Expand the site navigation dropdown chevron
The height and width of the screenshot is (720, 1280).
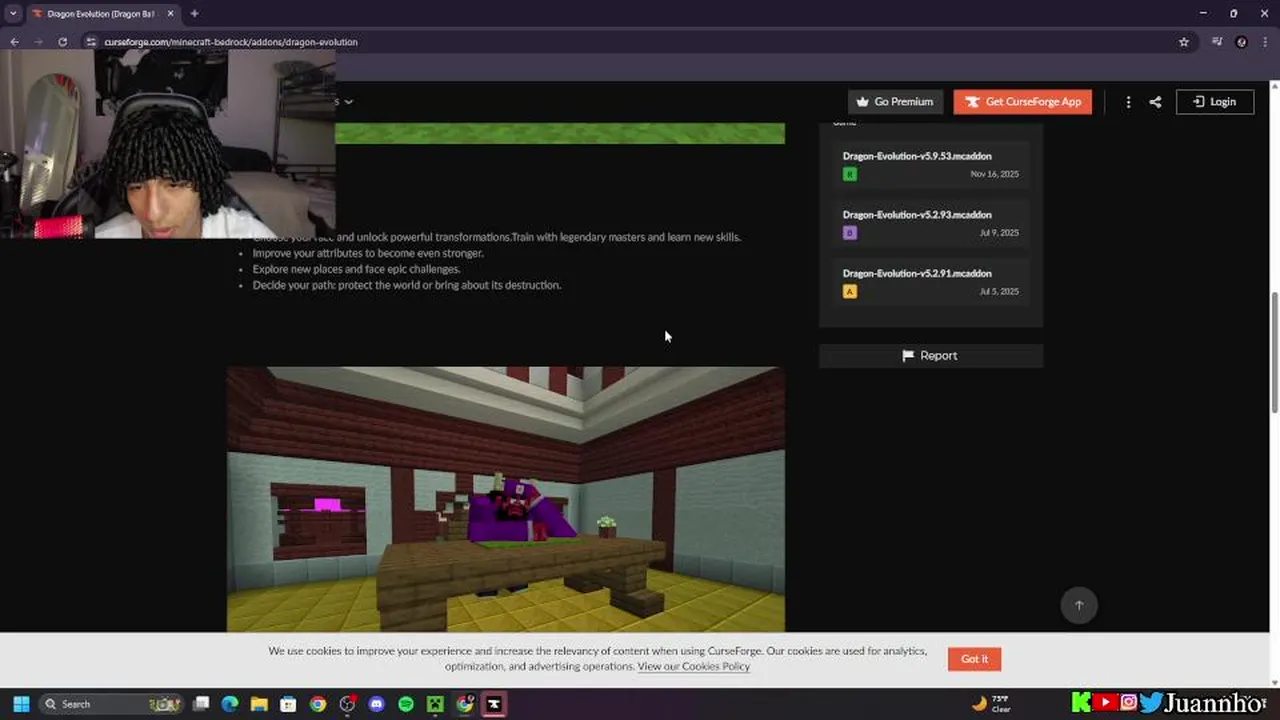click(348, 102)
